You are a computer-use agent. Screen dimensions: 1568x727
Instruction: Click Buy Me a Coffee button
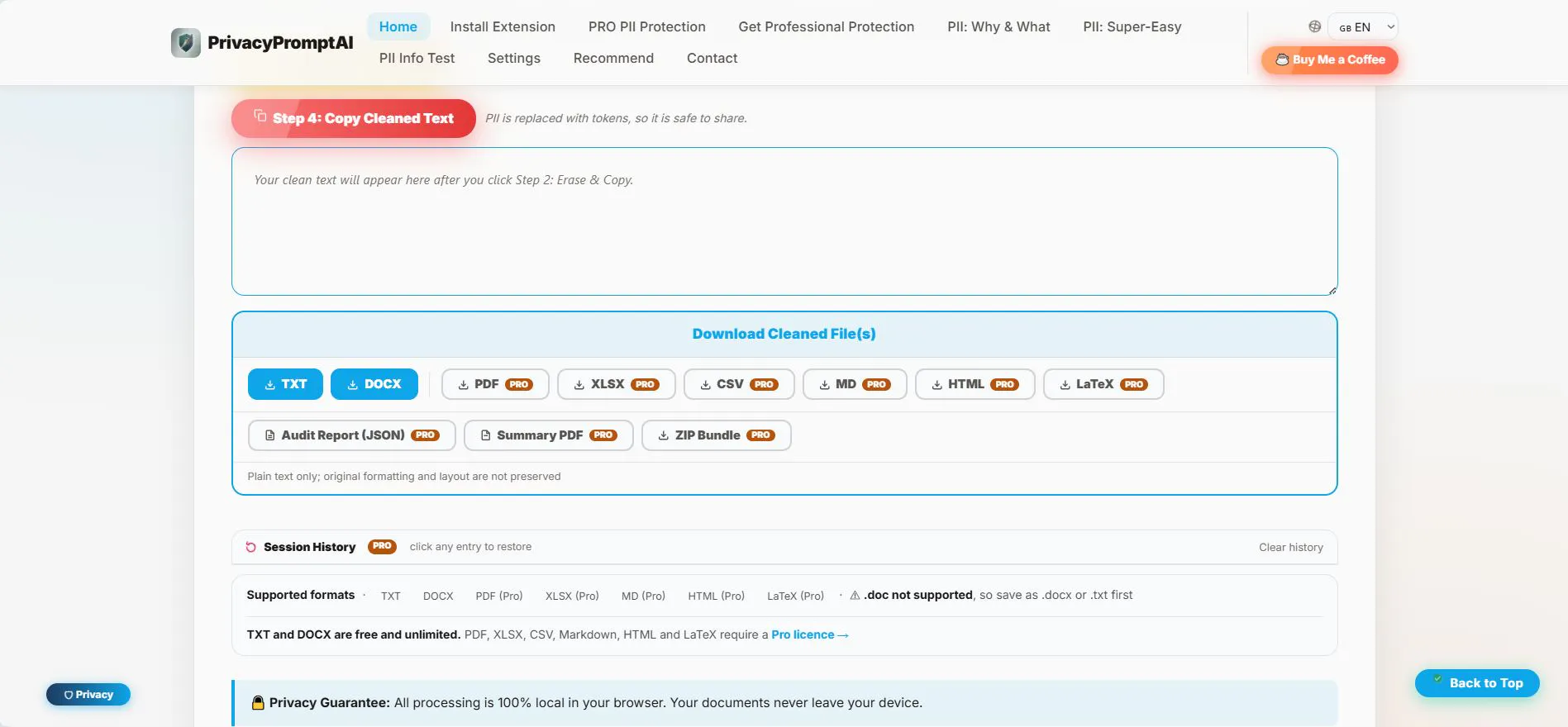pyautogui.click(x=1330, y=59)
